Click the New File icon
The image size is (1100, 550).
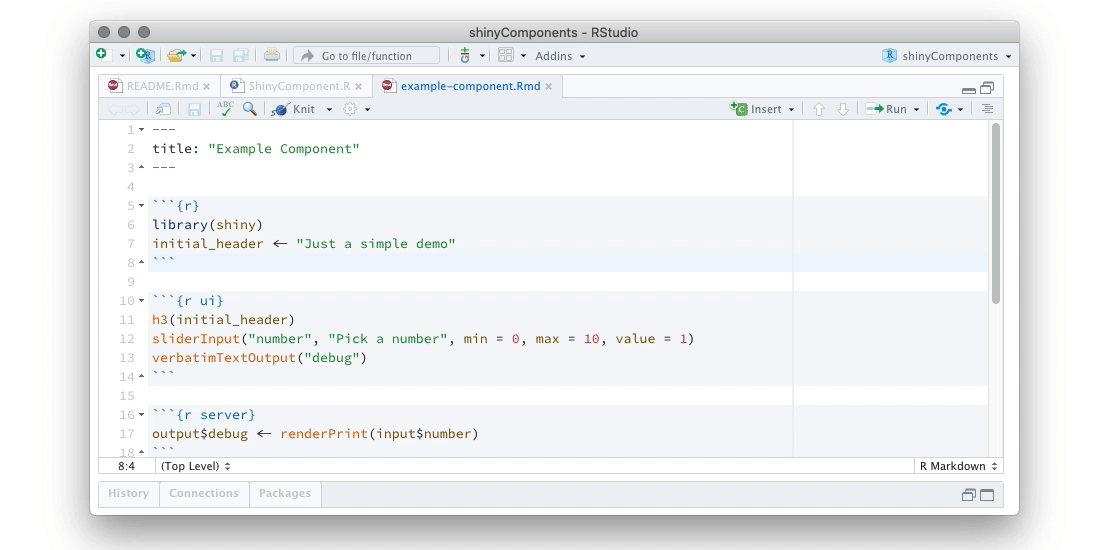pos(102,55)
